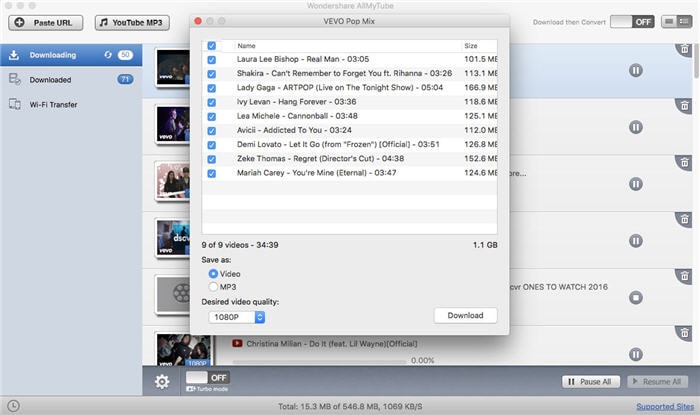Uncheck Demi Lovato - Let It Go checkbox
This screenshot has width=700, height=415.
[x=212, y=145]
